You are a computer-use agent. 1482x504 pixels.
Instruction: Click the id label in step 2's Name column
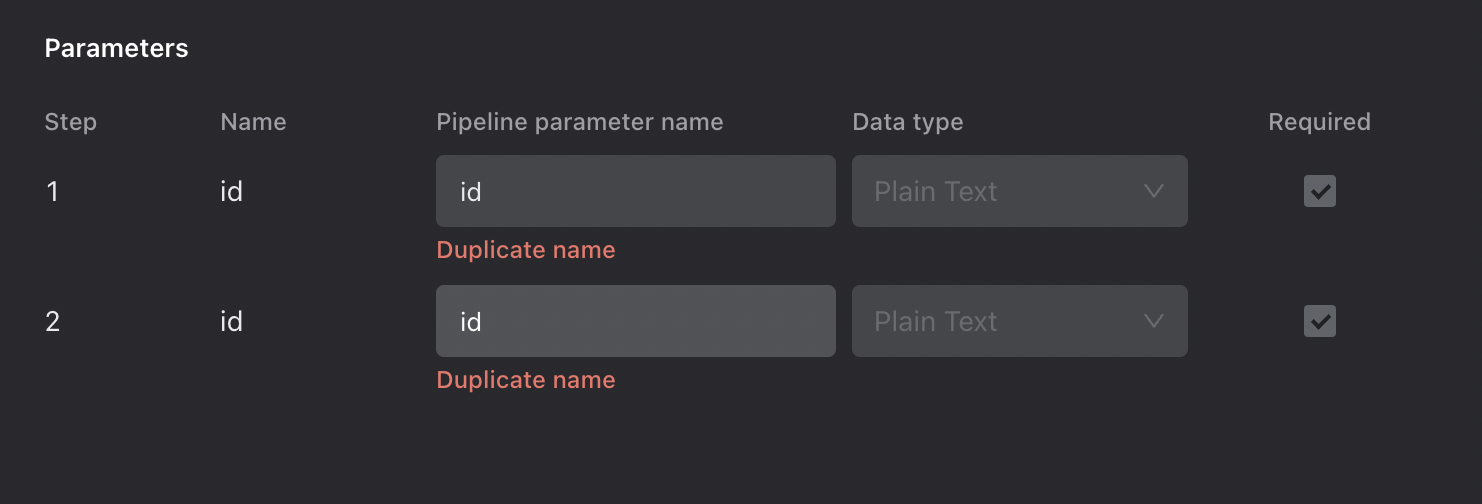pos(231,321)
